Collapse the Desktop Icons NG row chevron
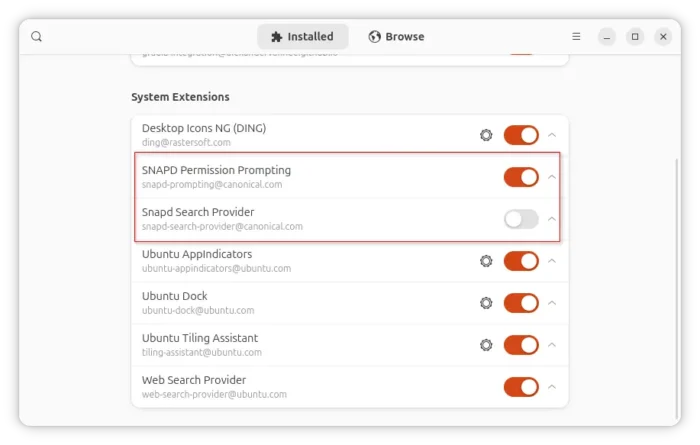This screenshot has width=700, height=445. point(552,135)
